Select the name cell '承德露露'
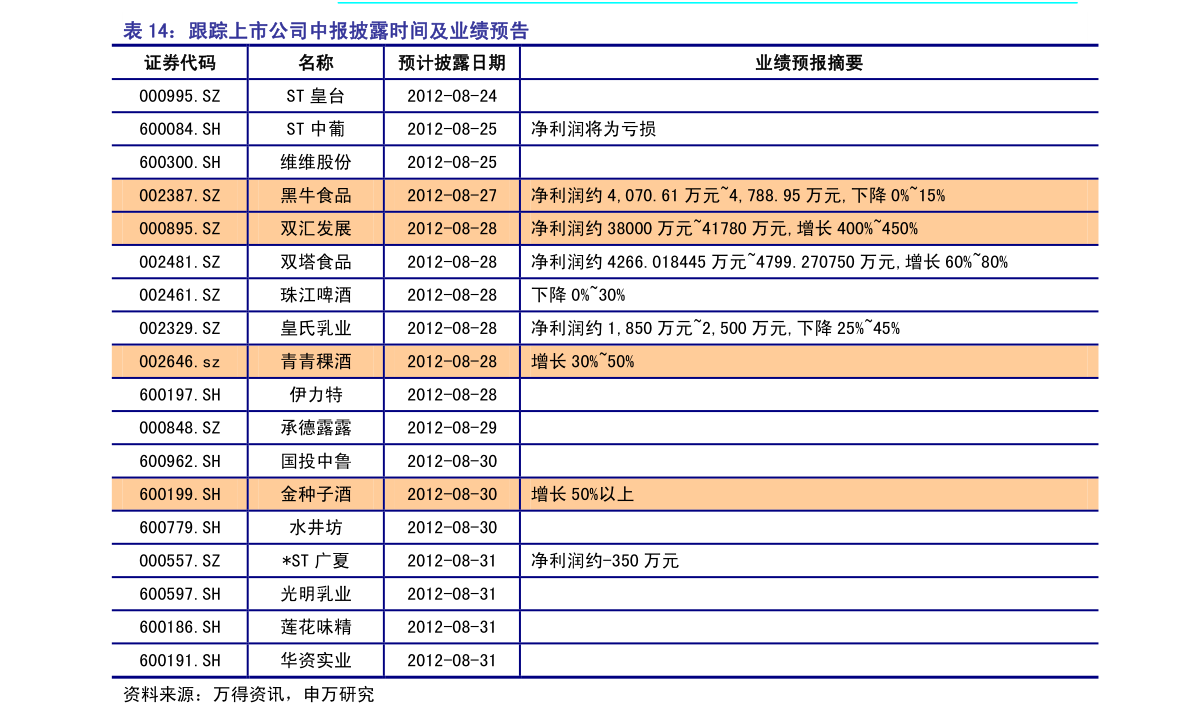The image size is (1191, 723). (316, 428)
